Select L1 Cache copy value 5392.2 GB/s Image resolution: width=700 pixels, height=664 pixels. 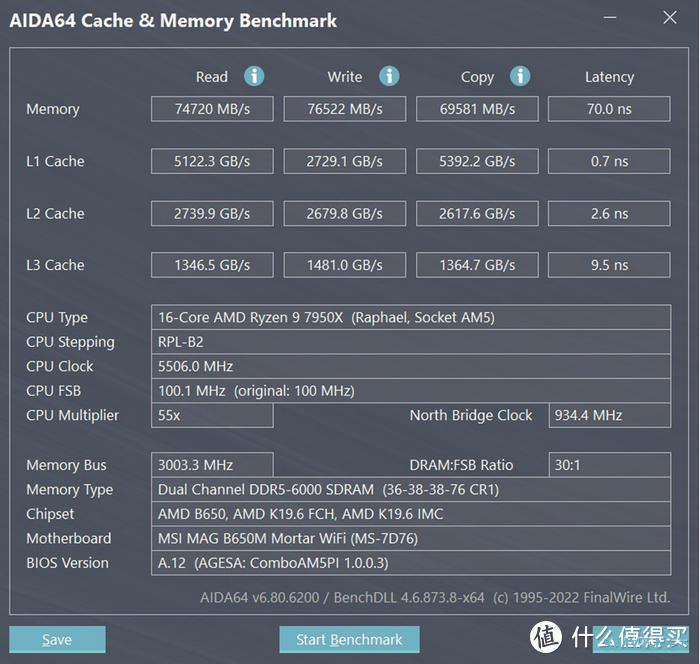[x=477, y=161]
